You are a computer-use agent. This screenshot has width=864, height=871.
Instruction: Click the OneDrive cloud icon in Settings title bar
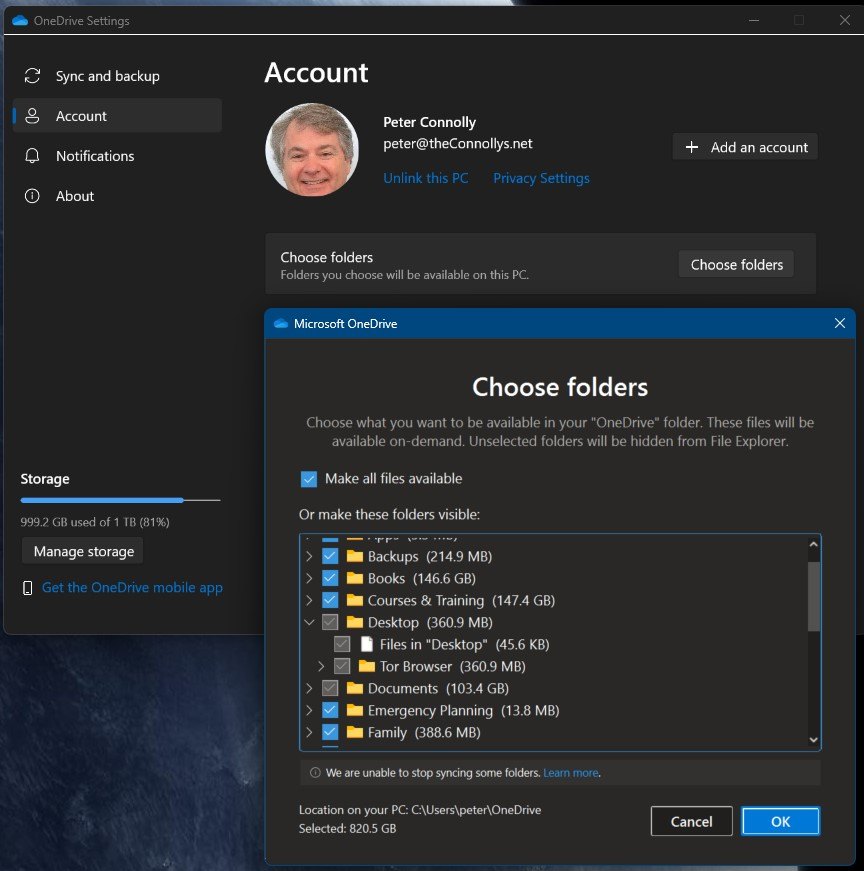pyautogui.click(x=20, y=21)
